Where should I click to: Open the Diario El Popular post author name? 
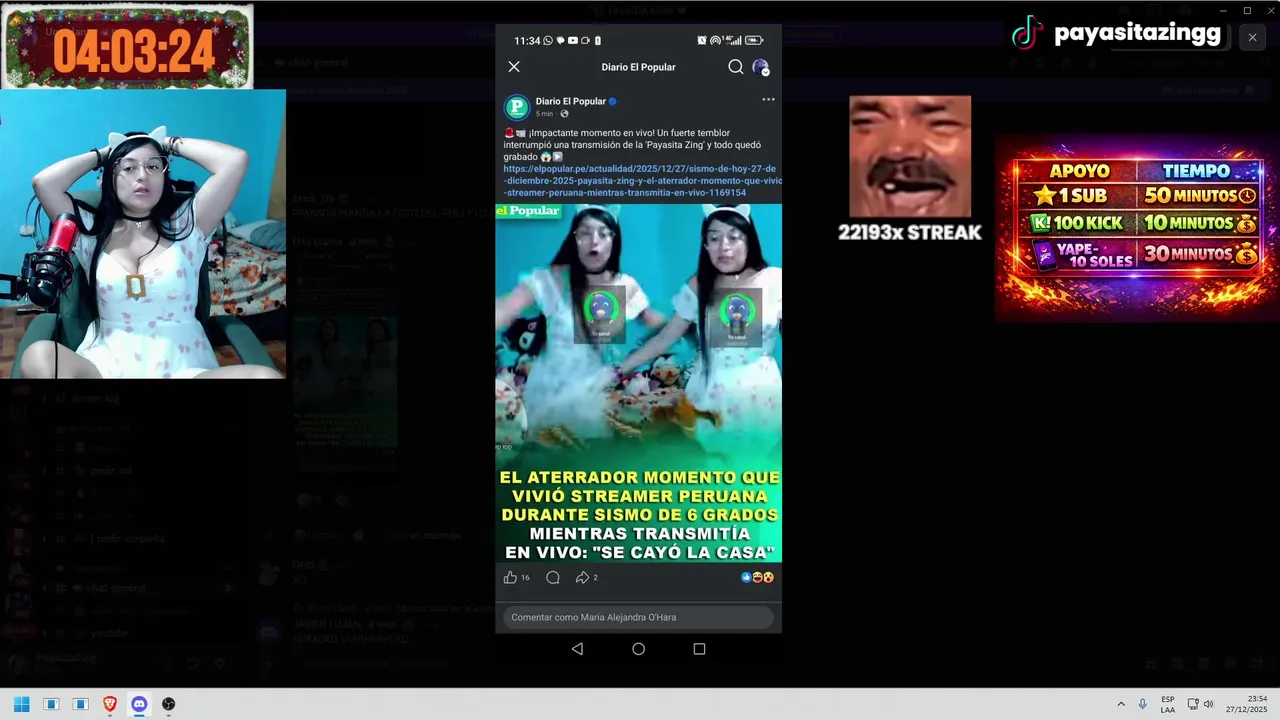tap(571, 101)
